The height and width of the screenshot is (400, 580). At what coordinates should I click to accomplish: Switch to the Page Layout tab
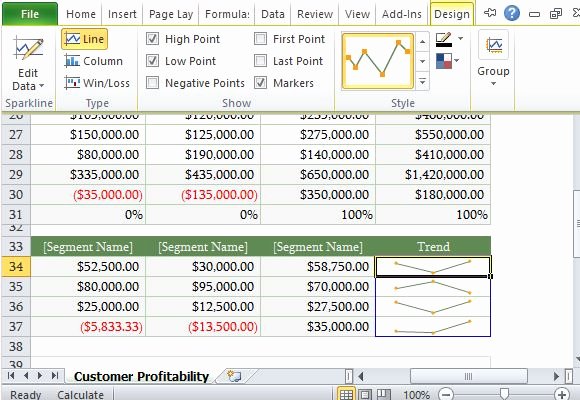click(171, 14)
